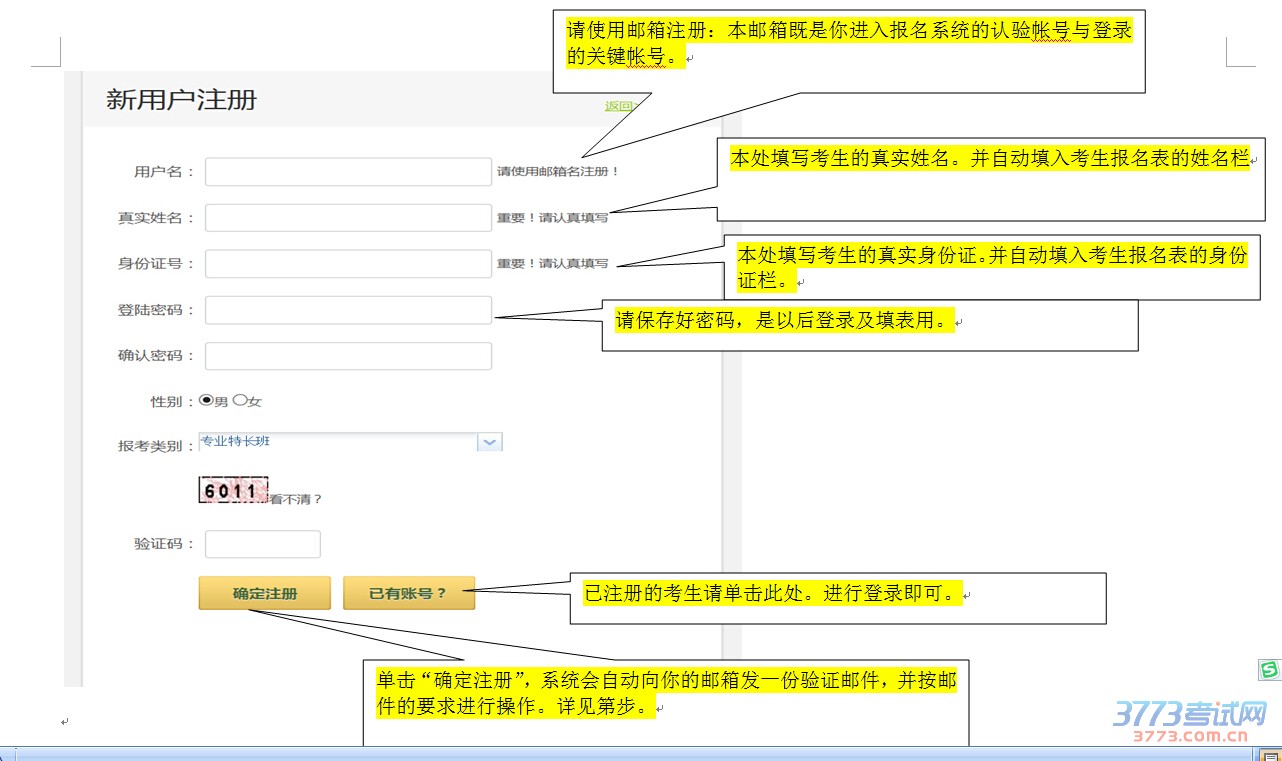Click the 看不清？ captcha refresh link
Viewport: 1282px width, 761px height.
(296, 499)
